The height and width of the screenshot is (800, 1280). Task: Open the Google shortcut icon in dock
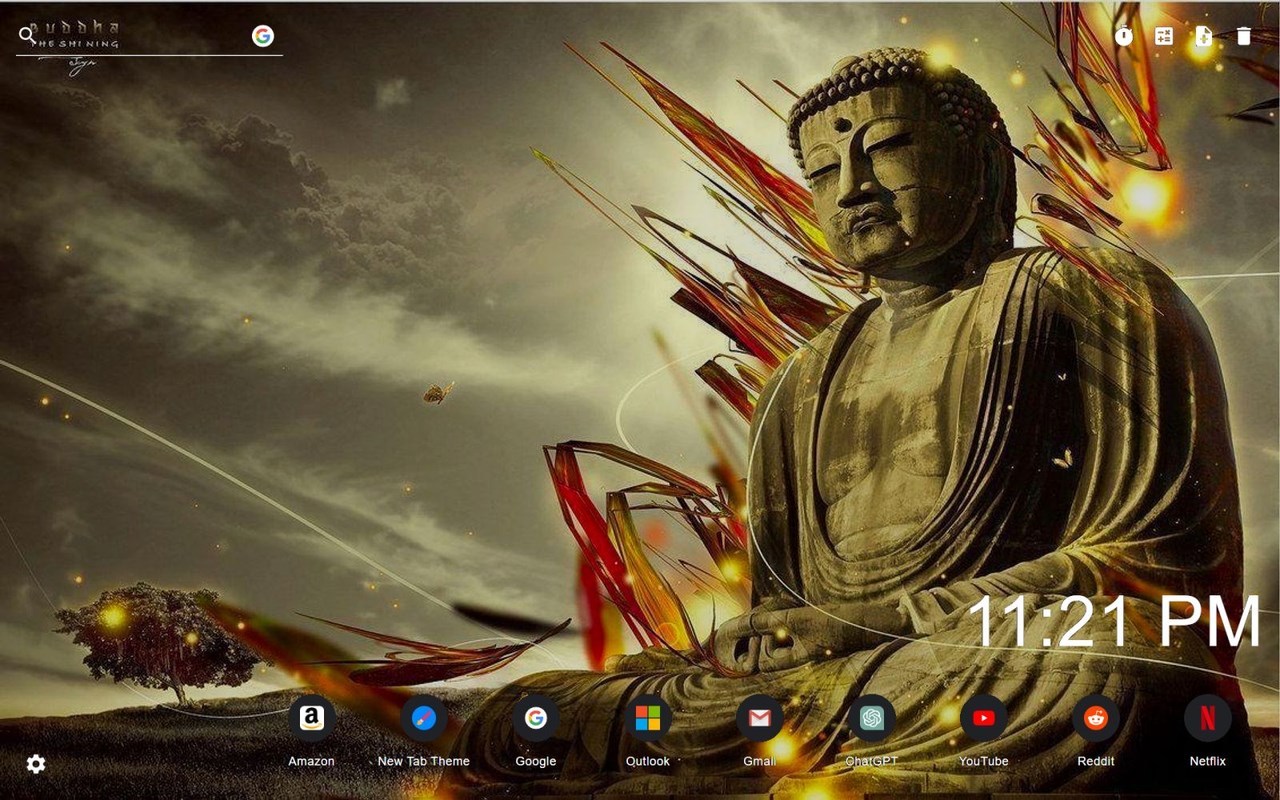click(x=536, y=718)
